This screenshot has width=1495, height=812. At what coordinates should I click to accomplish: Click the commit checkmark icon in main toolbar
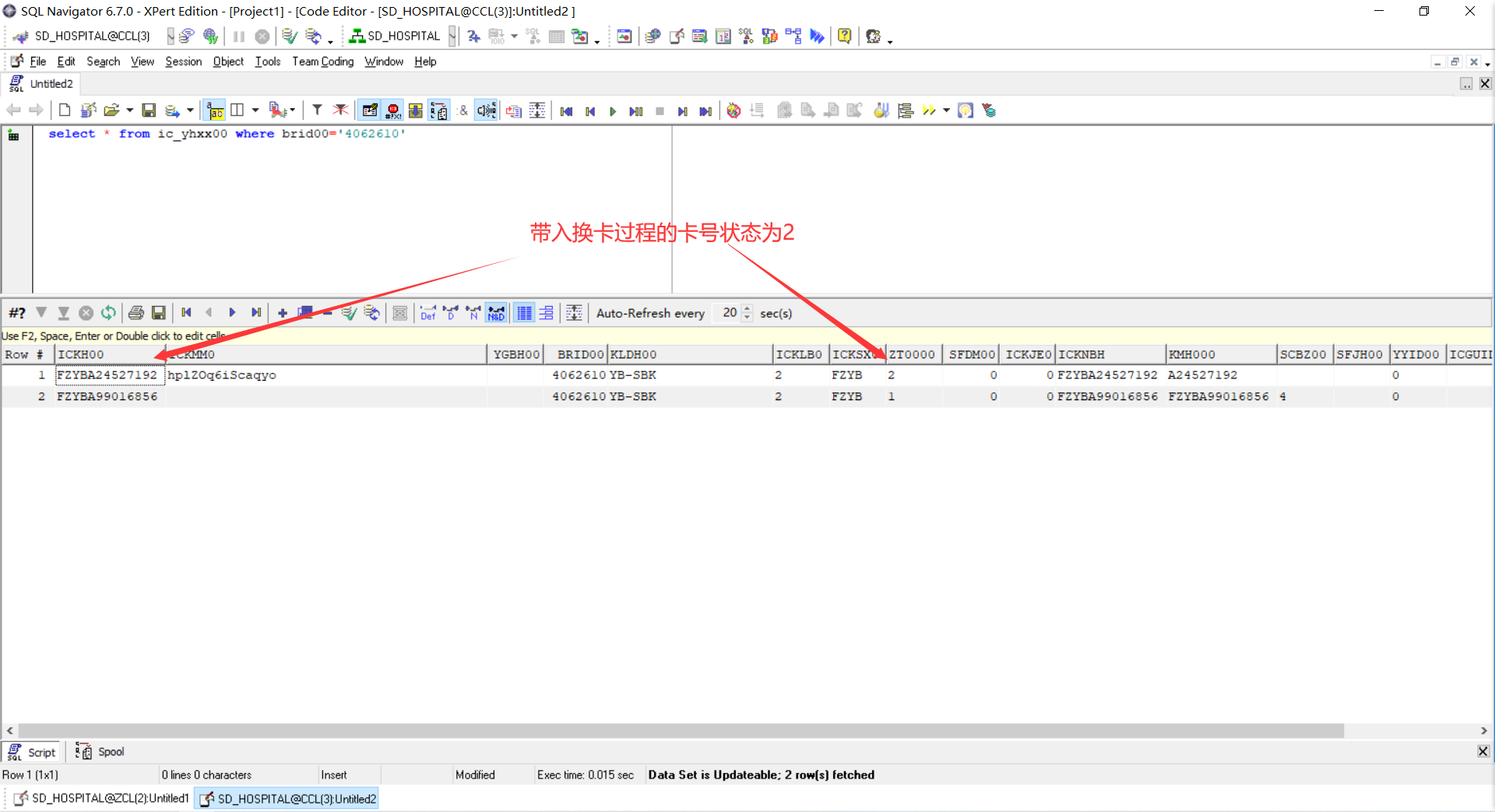point(289,36)
